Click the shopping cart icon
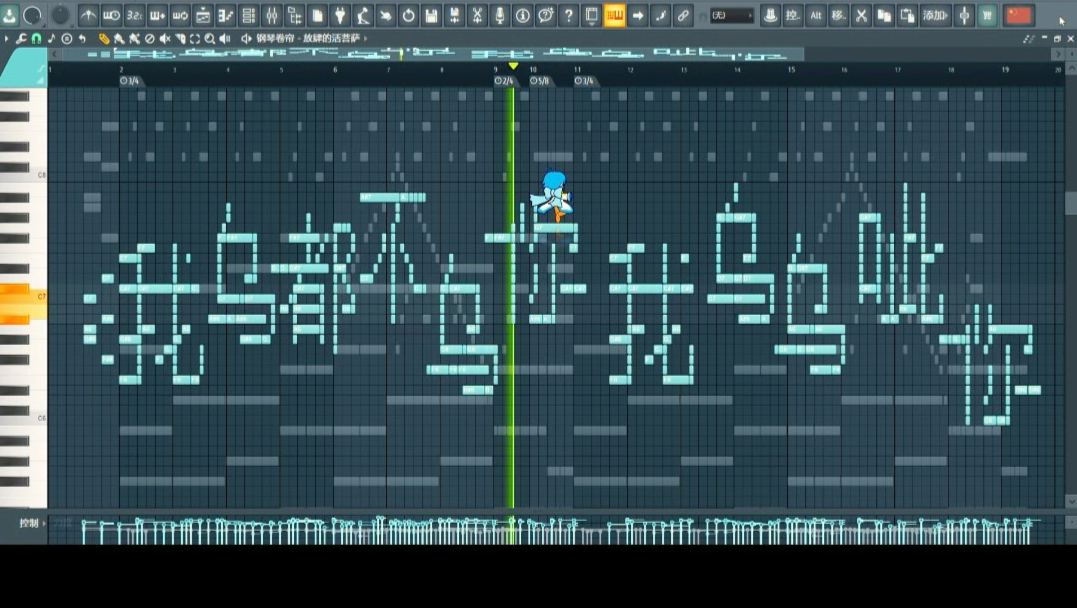Viewport: 1077px width, 608px height. coord(987,15)
